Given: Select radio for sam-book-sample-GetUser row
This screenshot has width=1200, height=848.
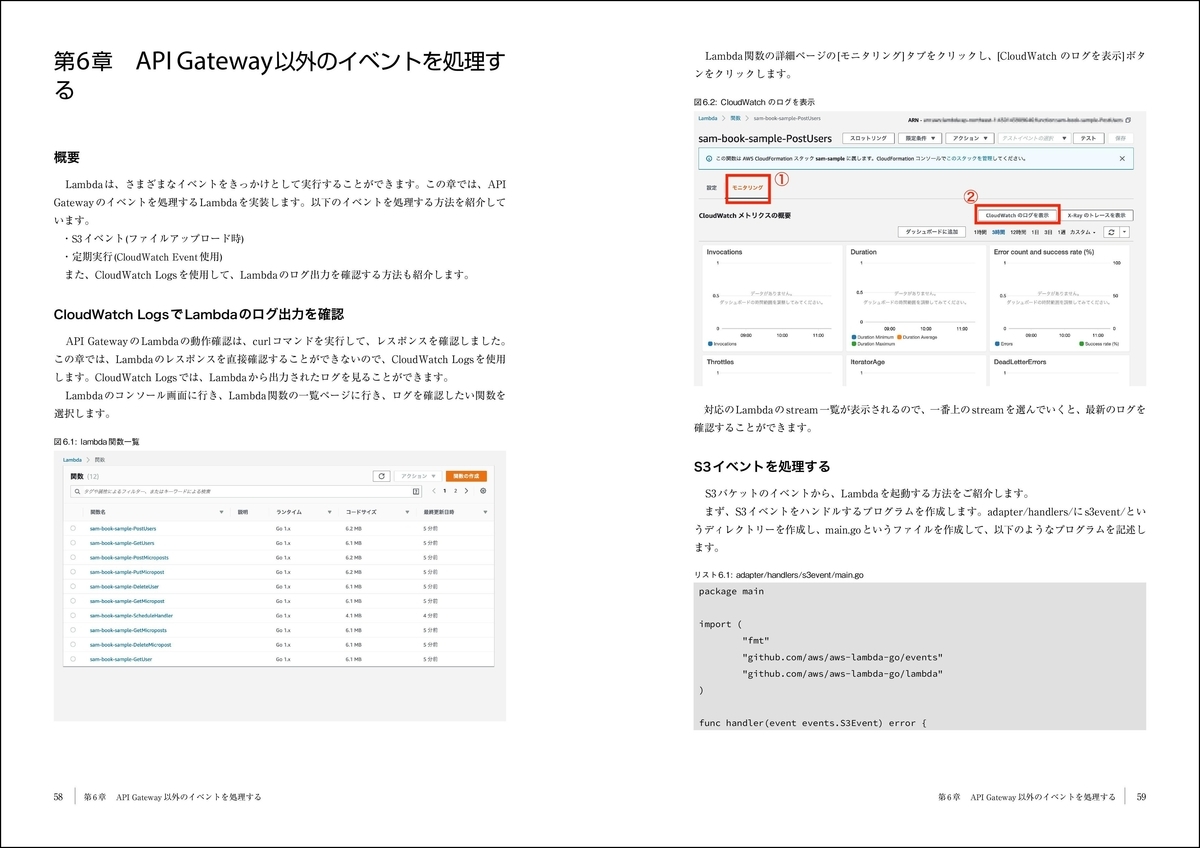Looking at the screenshot, I should pos(73,659).
